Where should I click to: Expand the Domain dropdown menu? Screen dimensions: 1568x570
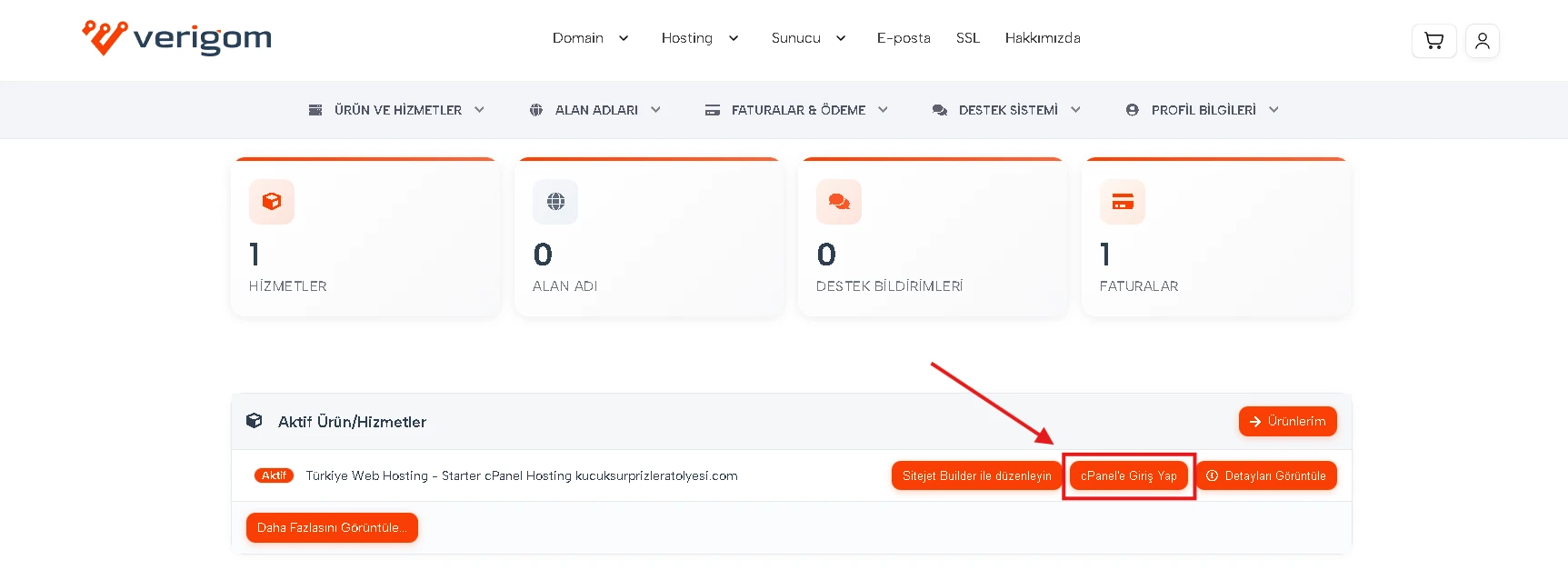590,38
